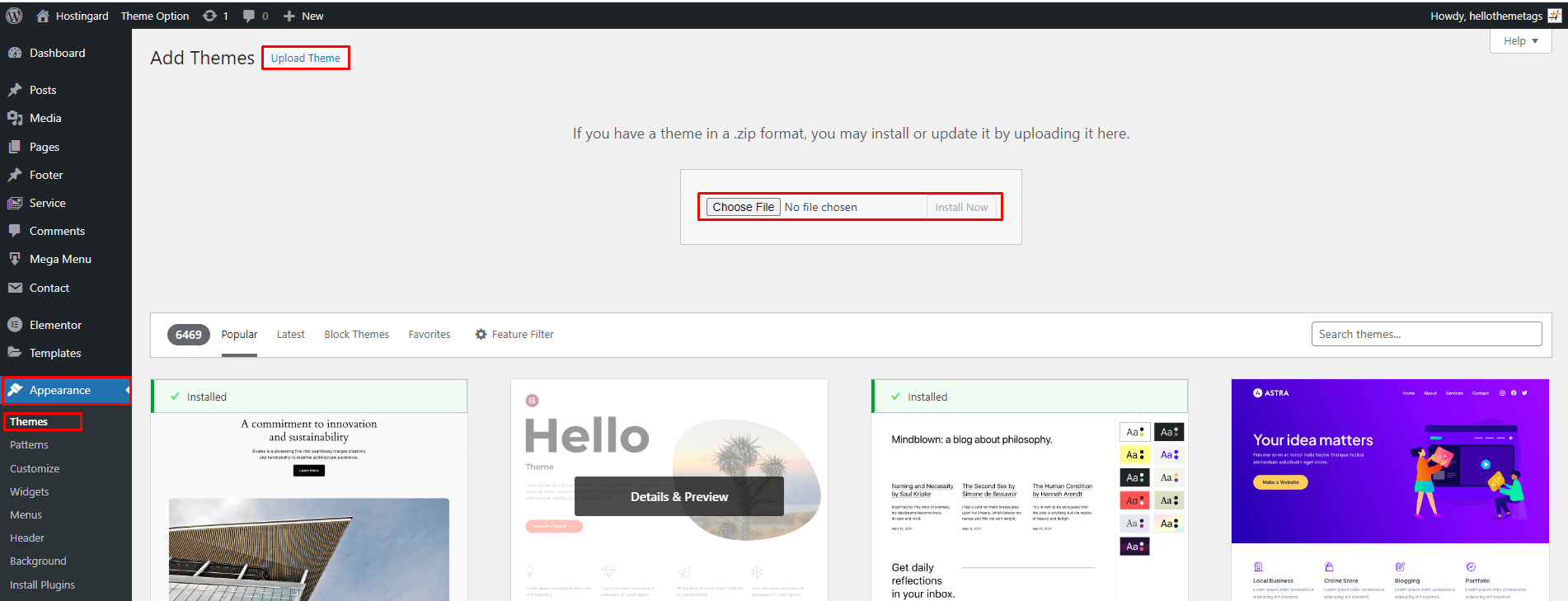Click the Posts pushpin icon

[x=15, y=90]
